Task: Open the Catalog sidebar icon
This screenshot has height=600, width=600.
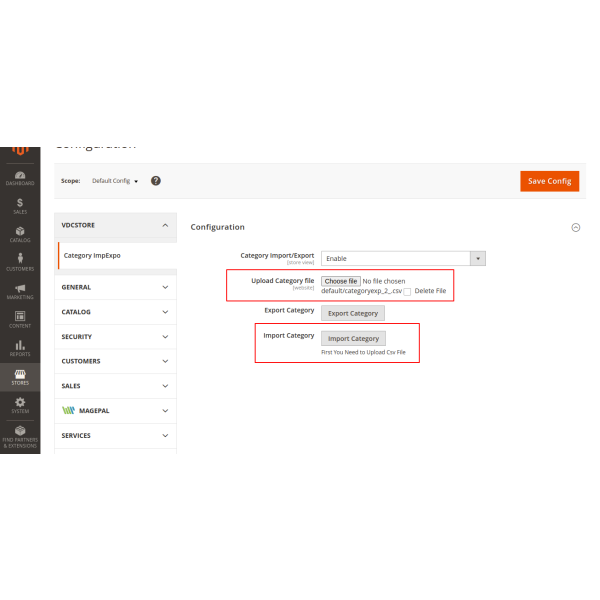Action: point(20,234)
